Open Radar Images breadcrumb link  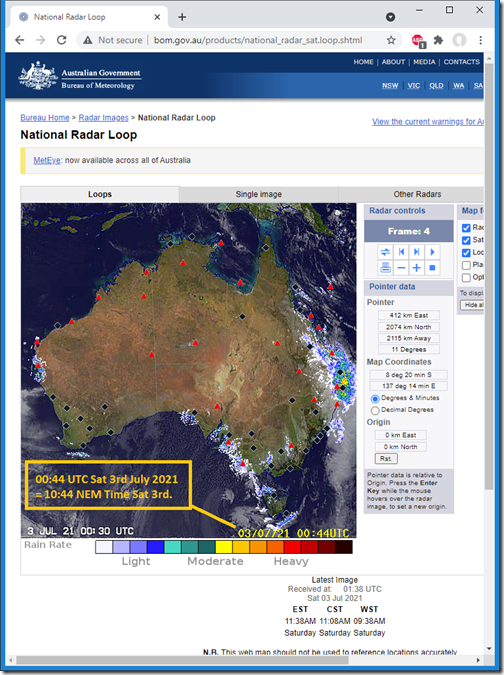pyautogui.click(x=103, y=118)
